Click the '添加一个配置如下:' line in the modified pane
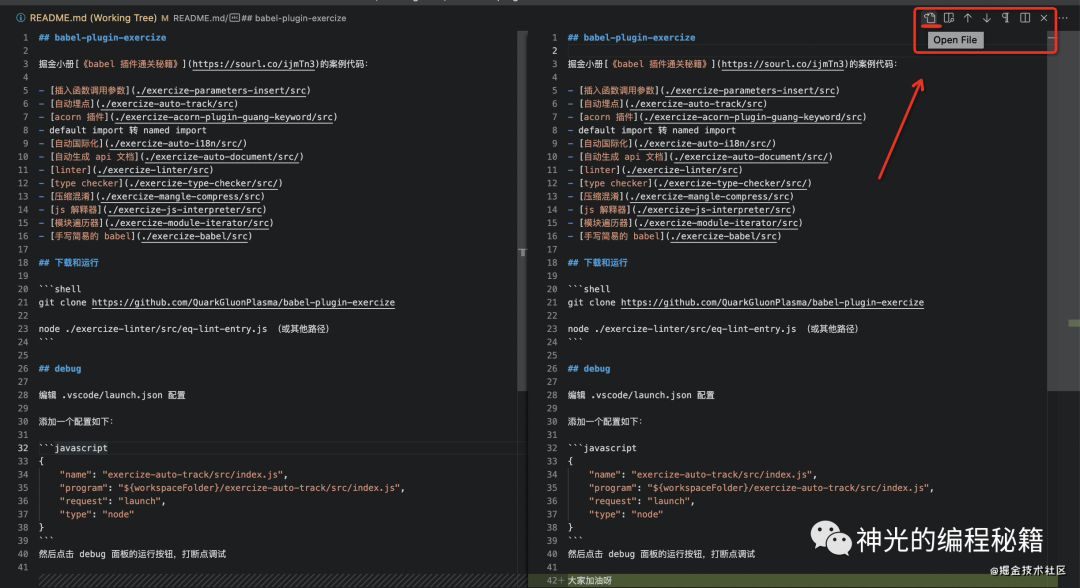This screenshot has height=588, width=1080. [605, 421]
